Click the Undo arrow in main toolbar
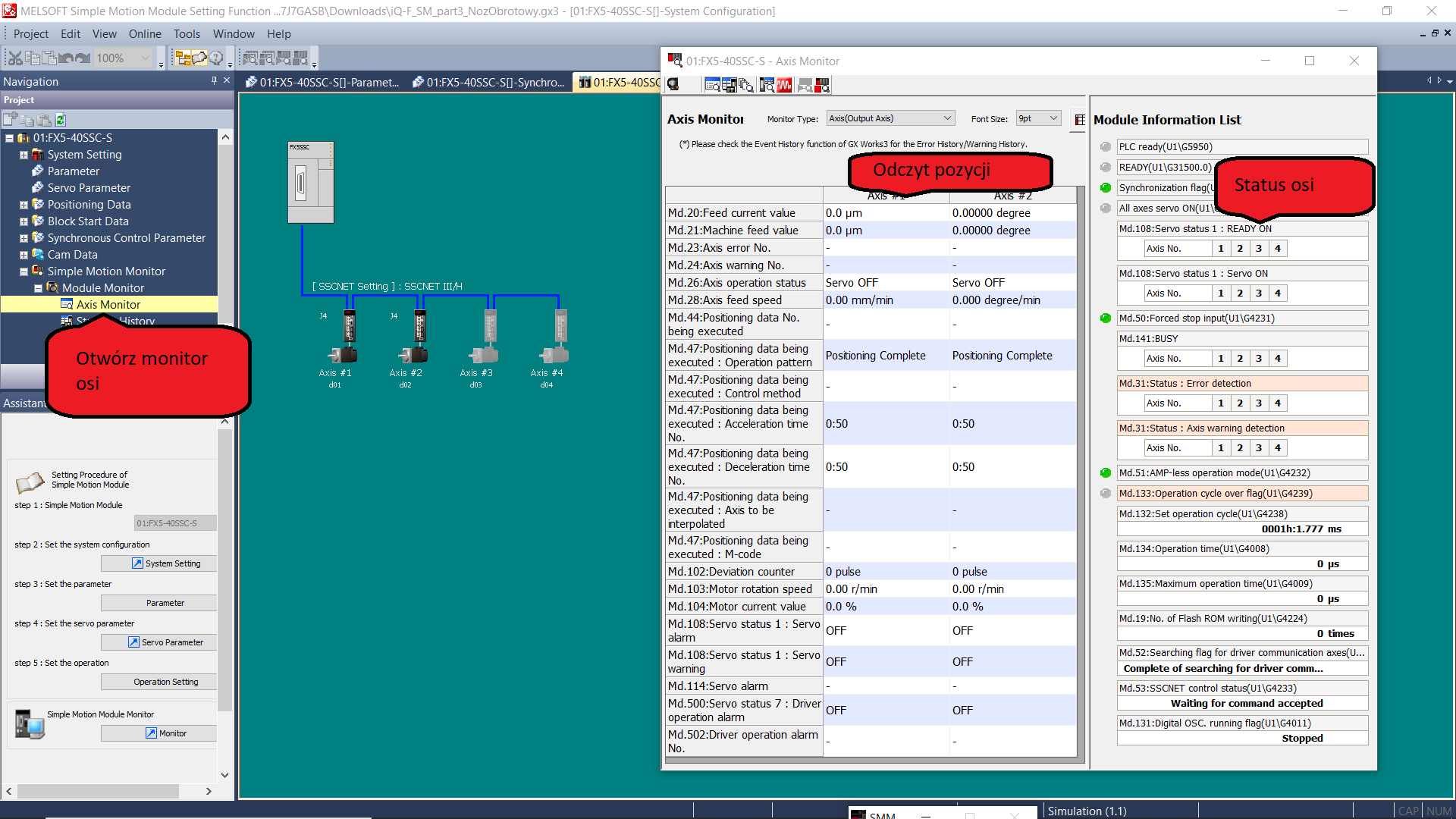Image resolution: width=1456 pixels, height=819 pixels. (x=66, y=58)
